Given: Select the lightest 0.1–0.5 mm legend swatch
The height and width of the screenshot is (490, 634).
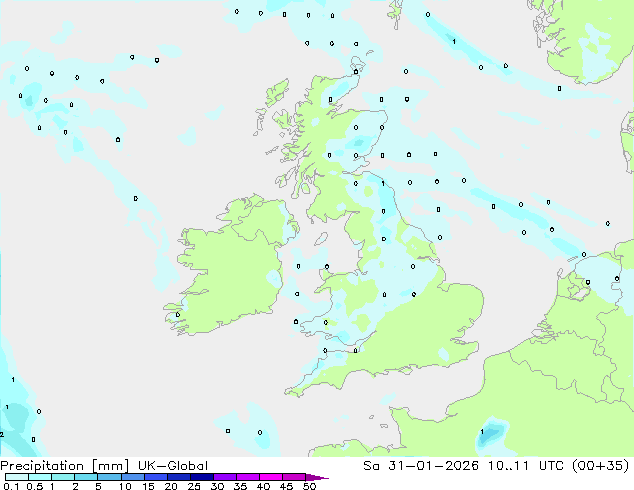Looking at the screenshot, I should pyautogui.click(x=17, y=477).
